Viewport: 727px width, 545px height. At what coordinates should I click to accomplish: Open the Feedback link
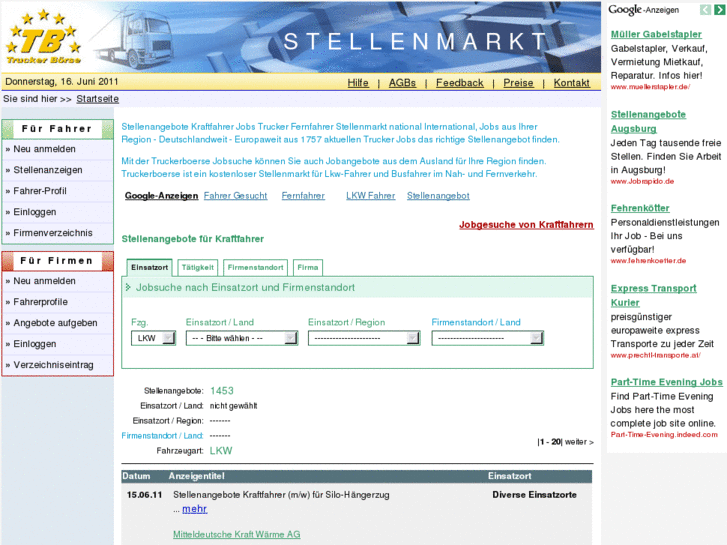[459, 83]
